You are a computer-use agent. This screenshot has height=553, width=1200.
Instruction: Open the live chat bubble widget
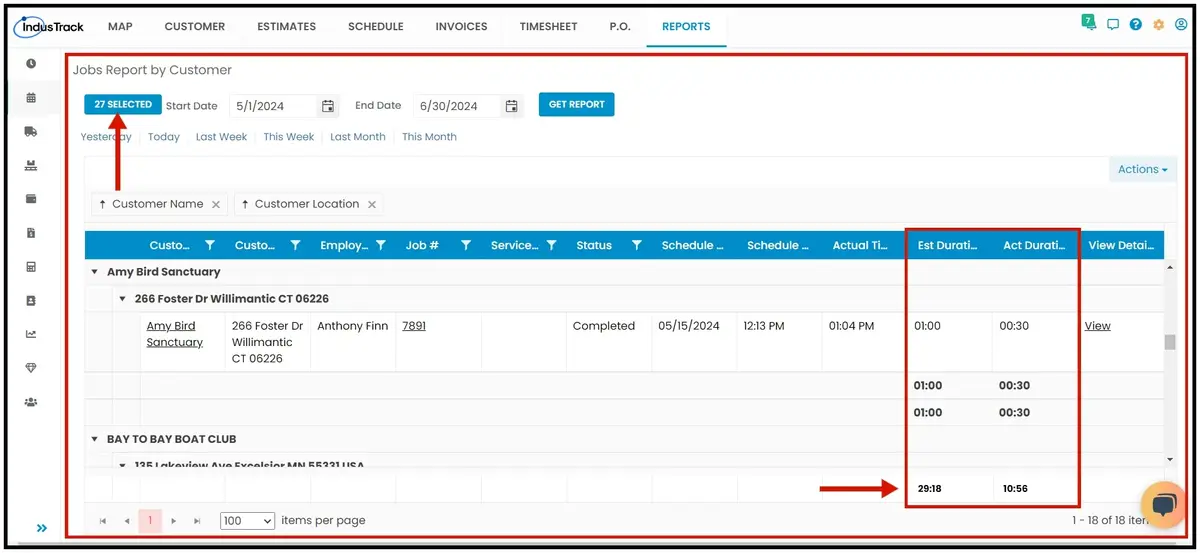tap(1163, 504)
